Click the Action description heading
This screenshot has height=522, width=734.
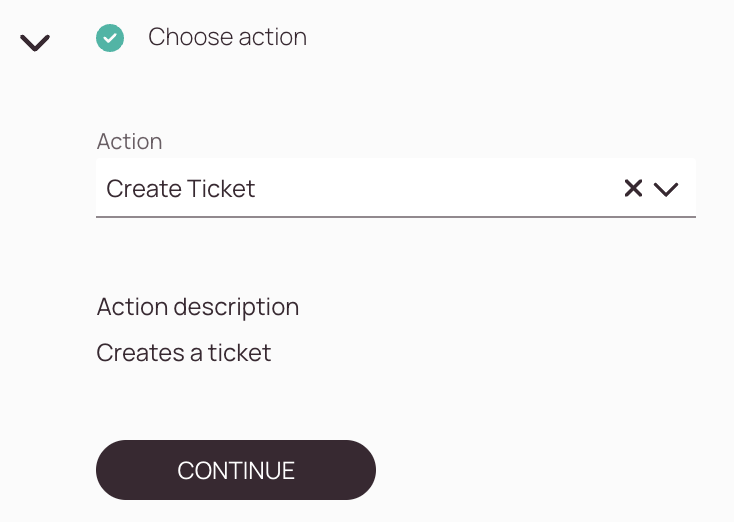point(198,308)
